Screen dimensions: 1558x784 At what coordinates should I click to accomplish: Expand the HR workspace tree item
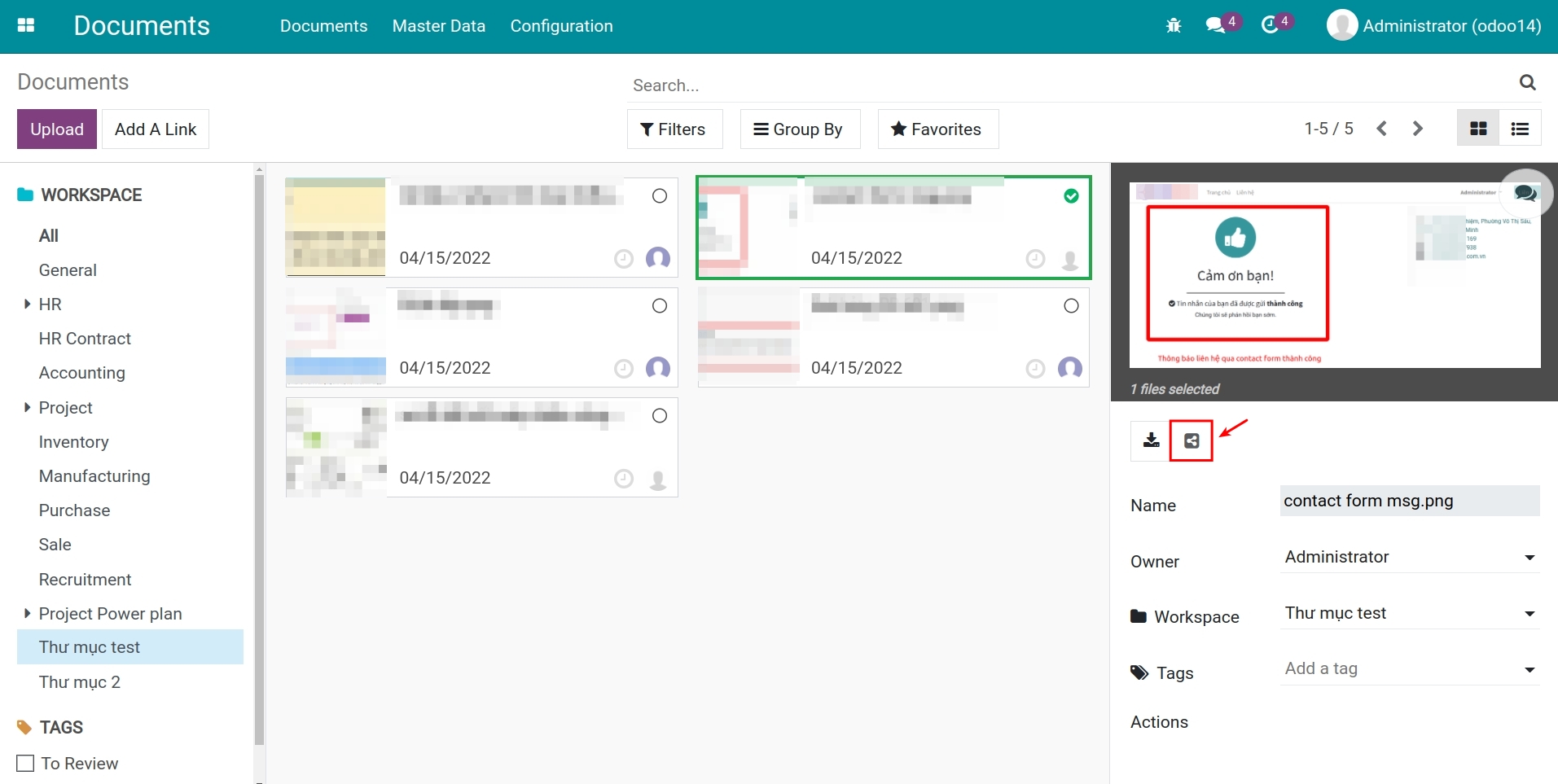25,304
